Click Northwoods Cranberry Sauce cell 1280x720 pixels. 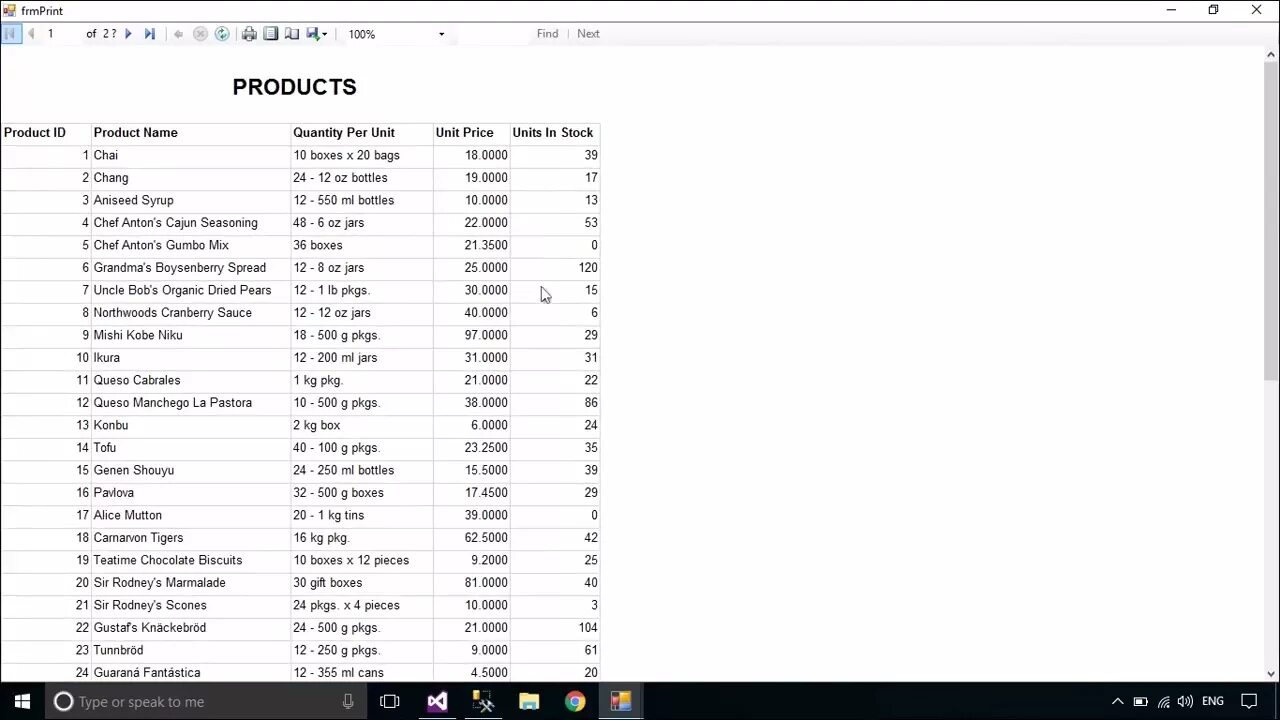click(x=190, y=313)
